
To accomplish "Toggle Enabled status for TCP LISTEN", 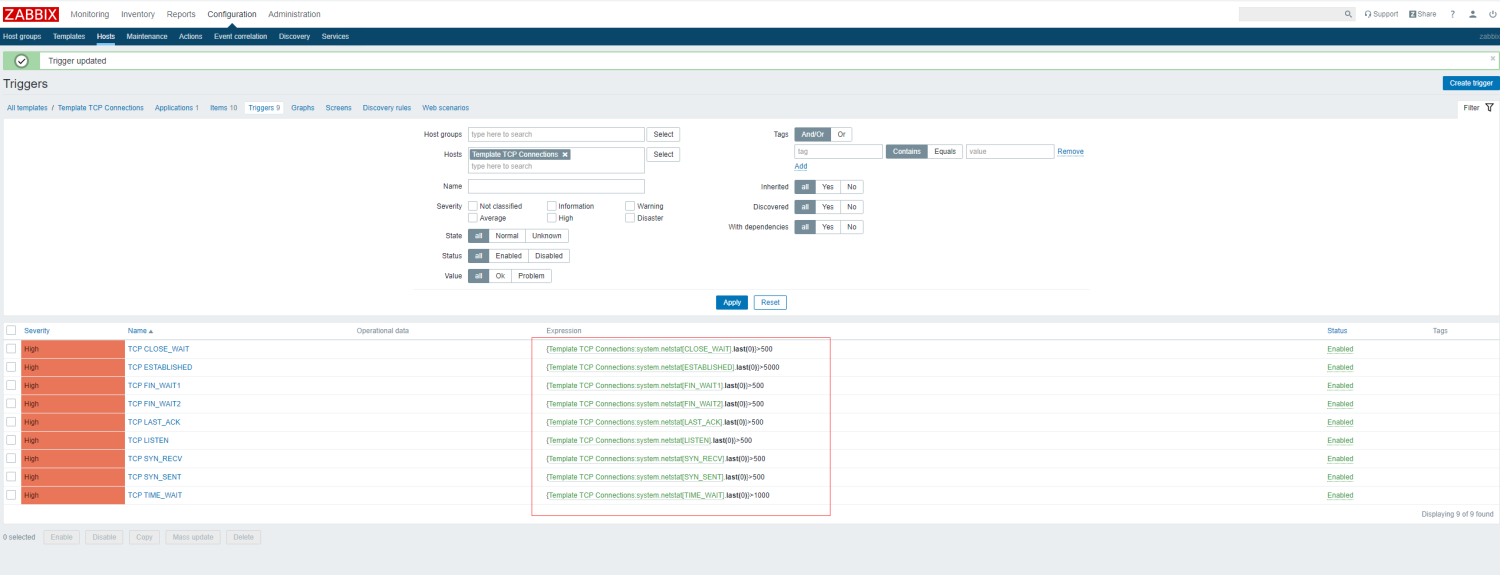I will [1340, 440].
